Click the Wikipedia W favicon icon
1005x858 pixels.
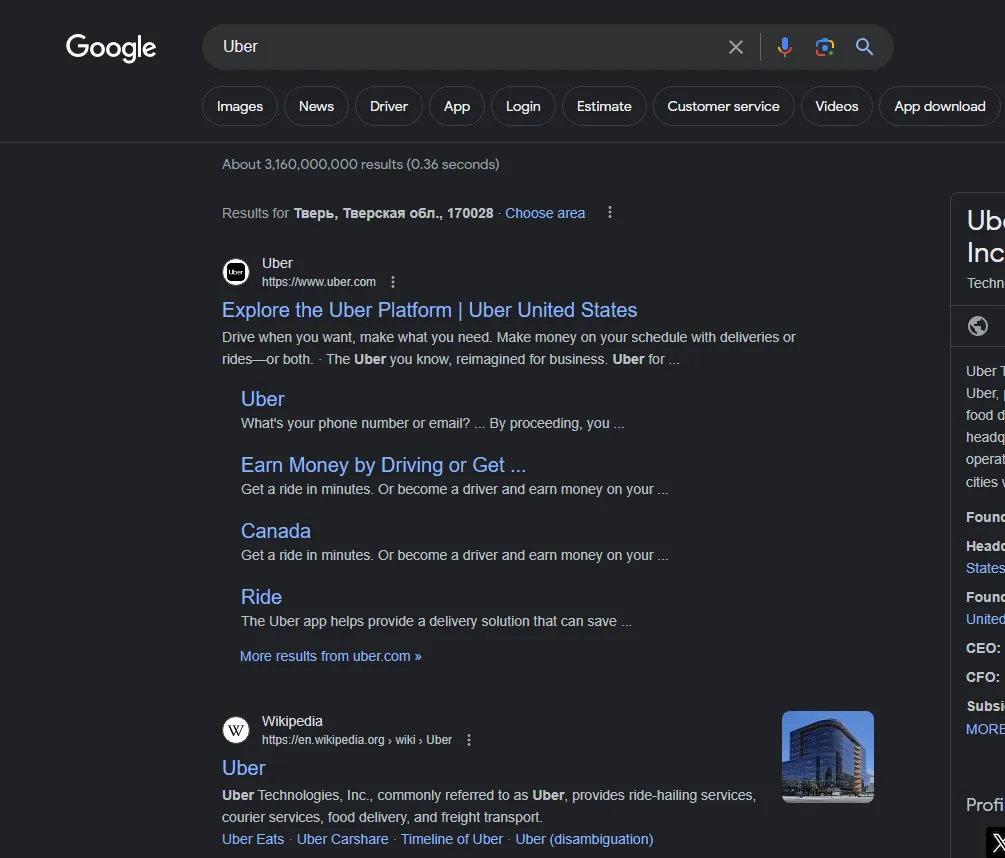[236, 730]
